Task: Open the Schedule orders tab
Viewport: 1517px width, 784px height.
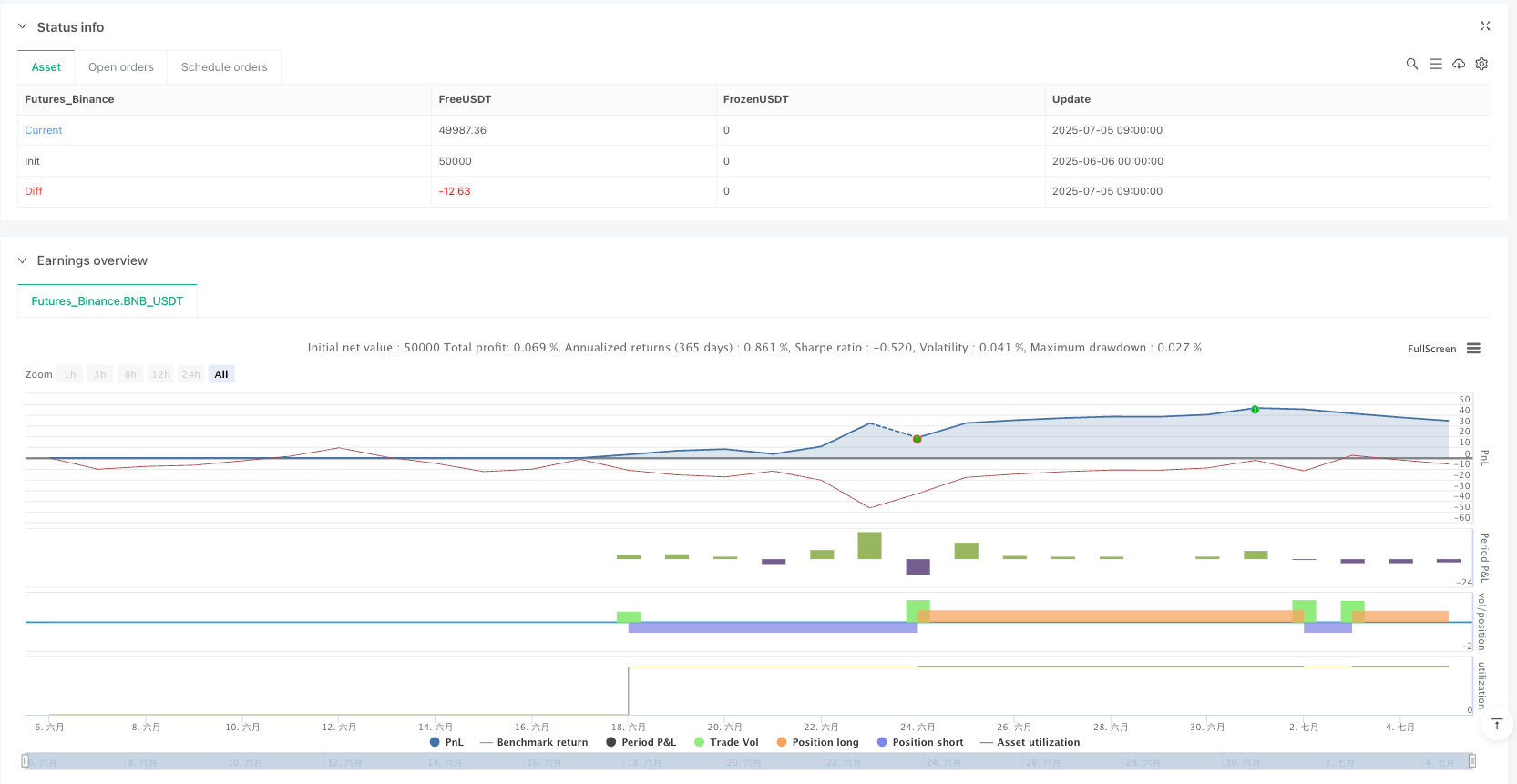Action: pos(224,67)
